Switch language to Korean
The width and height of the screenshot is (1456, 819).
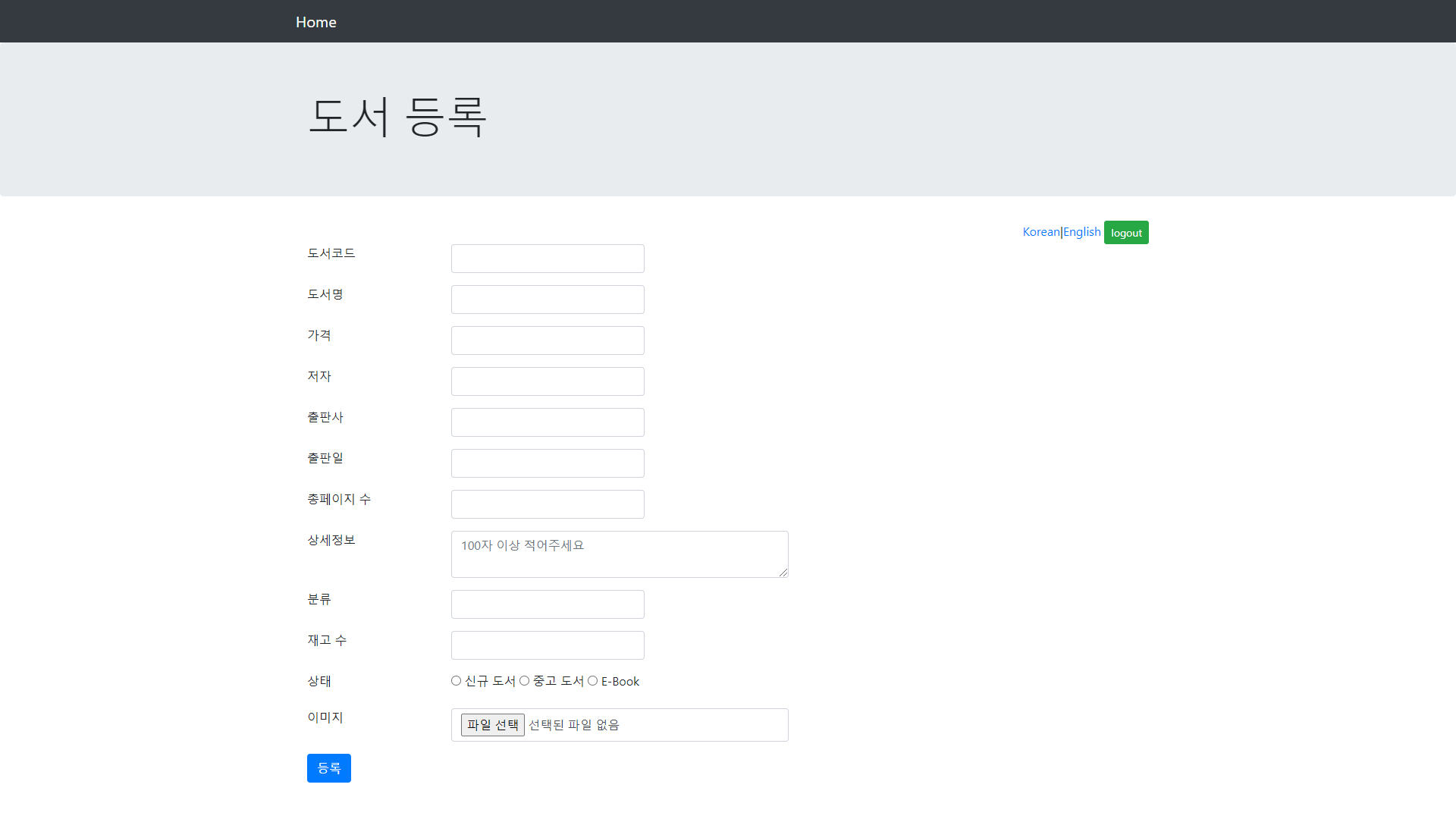tap(1040, 232)
